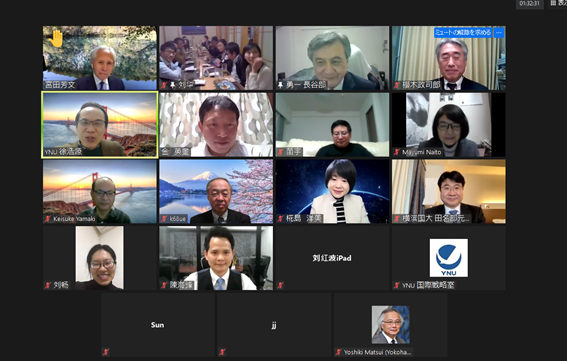Click the pin icon on the 刘华 meeting-room tile

coord(173,85)
